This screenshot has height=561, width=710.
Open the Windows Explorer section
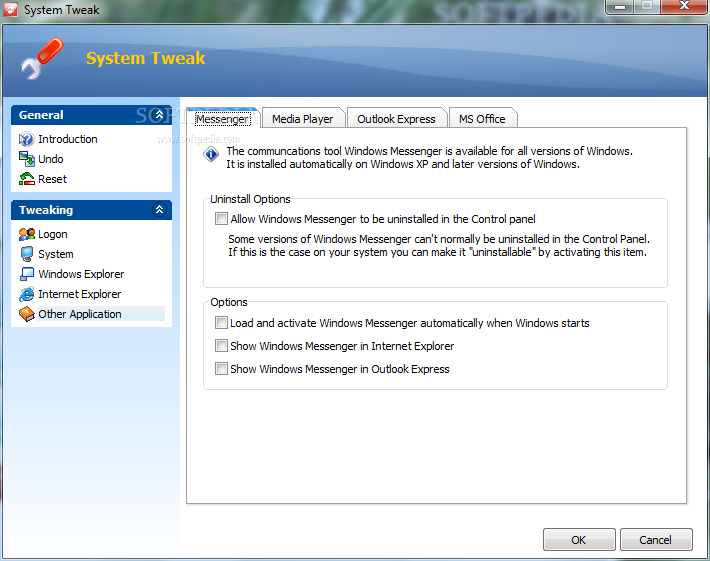click(81, 274)
